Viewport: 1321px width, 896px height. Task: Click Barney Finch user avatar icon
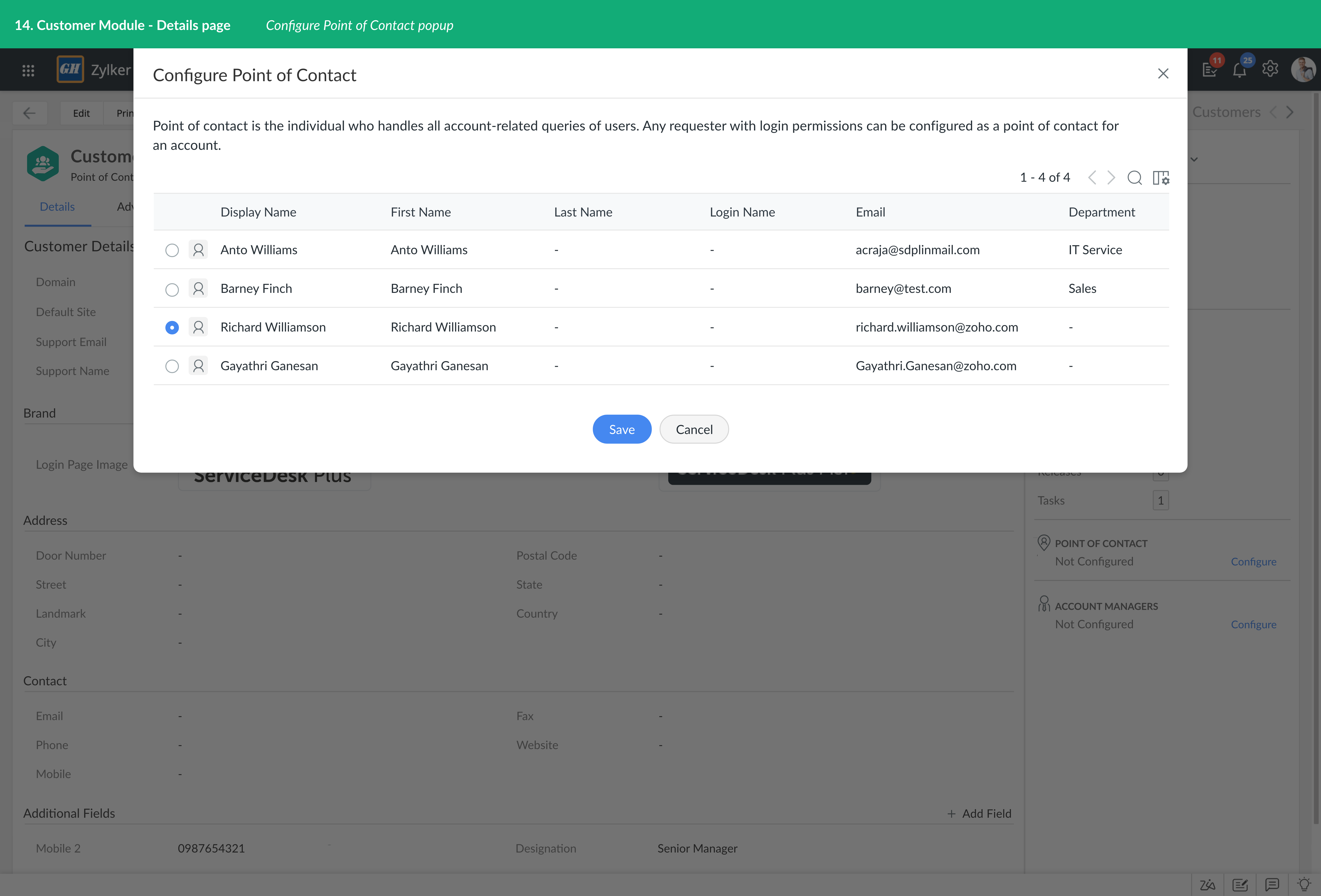click(198, 289)
